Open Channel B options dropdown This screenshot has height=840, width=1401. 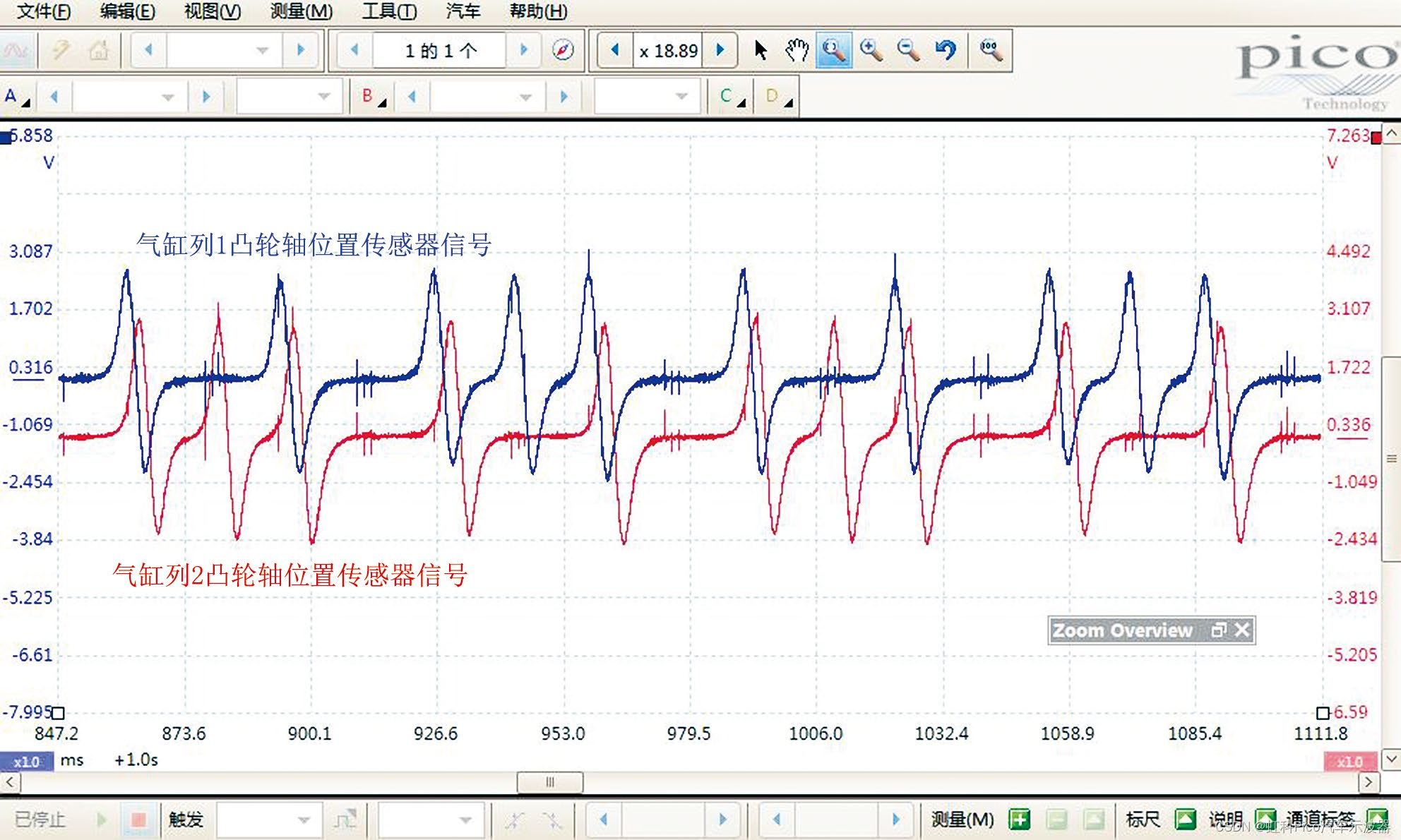[374, 97]
